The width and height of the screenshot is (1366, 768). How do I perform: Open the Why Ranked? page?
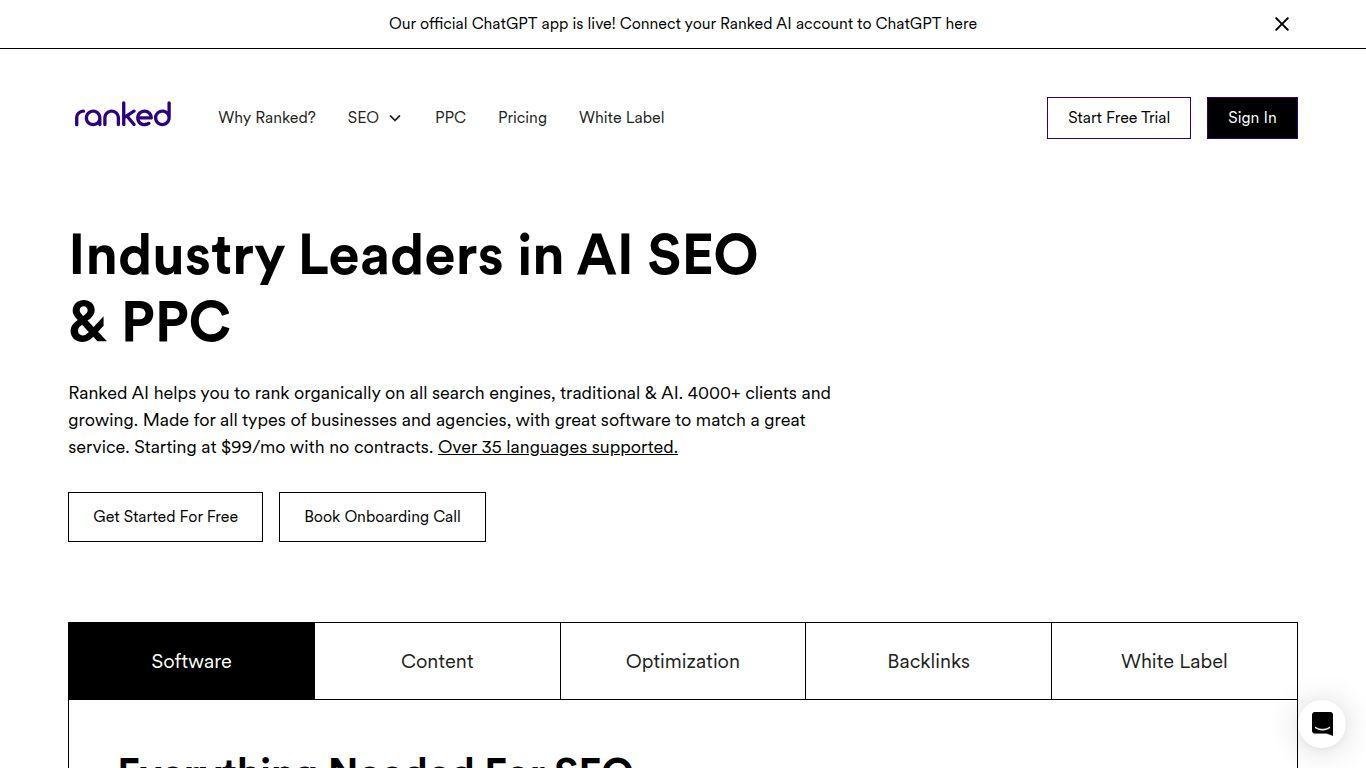pyautogui.click(x=267, y=118)
